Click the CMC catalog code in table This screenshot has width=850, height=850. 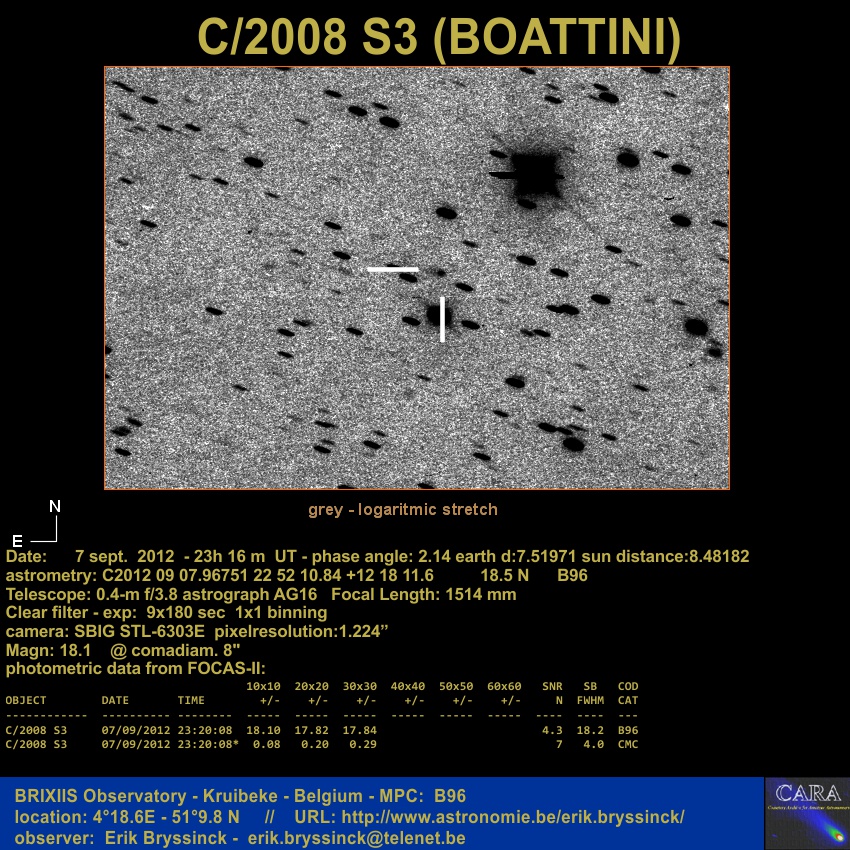[x=627, y=744]
